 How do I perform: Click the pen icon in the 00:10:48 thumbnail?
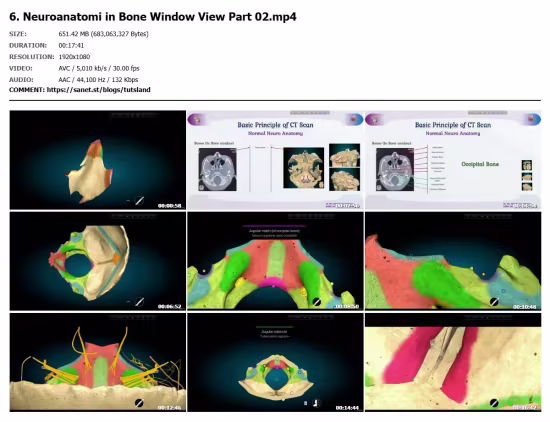coord(494,302)
